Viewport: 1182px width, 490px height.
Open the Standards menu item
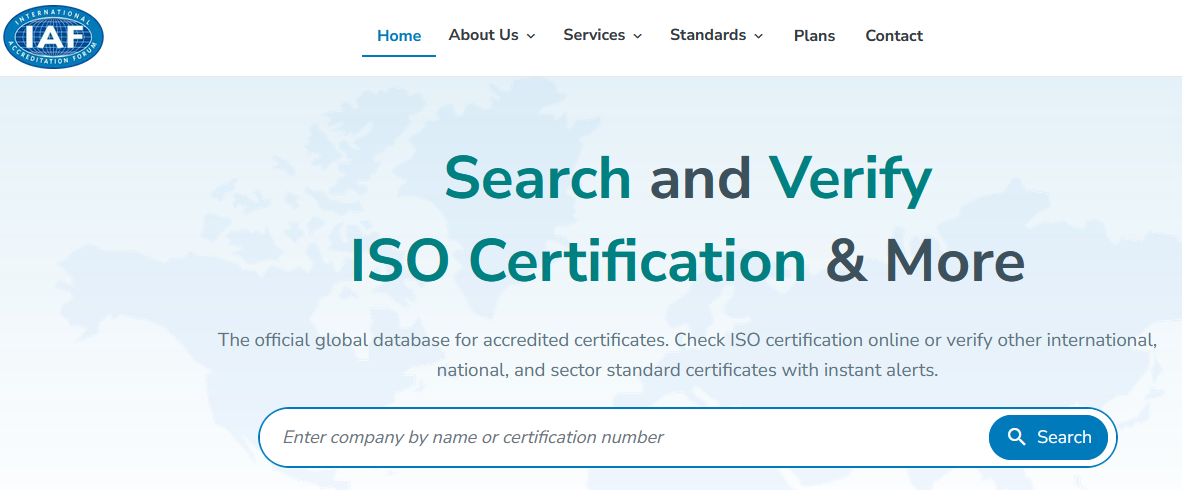[x=708, y=35]
